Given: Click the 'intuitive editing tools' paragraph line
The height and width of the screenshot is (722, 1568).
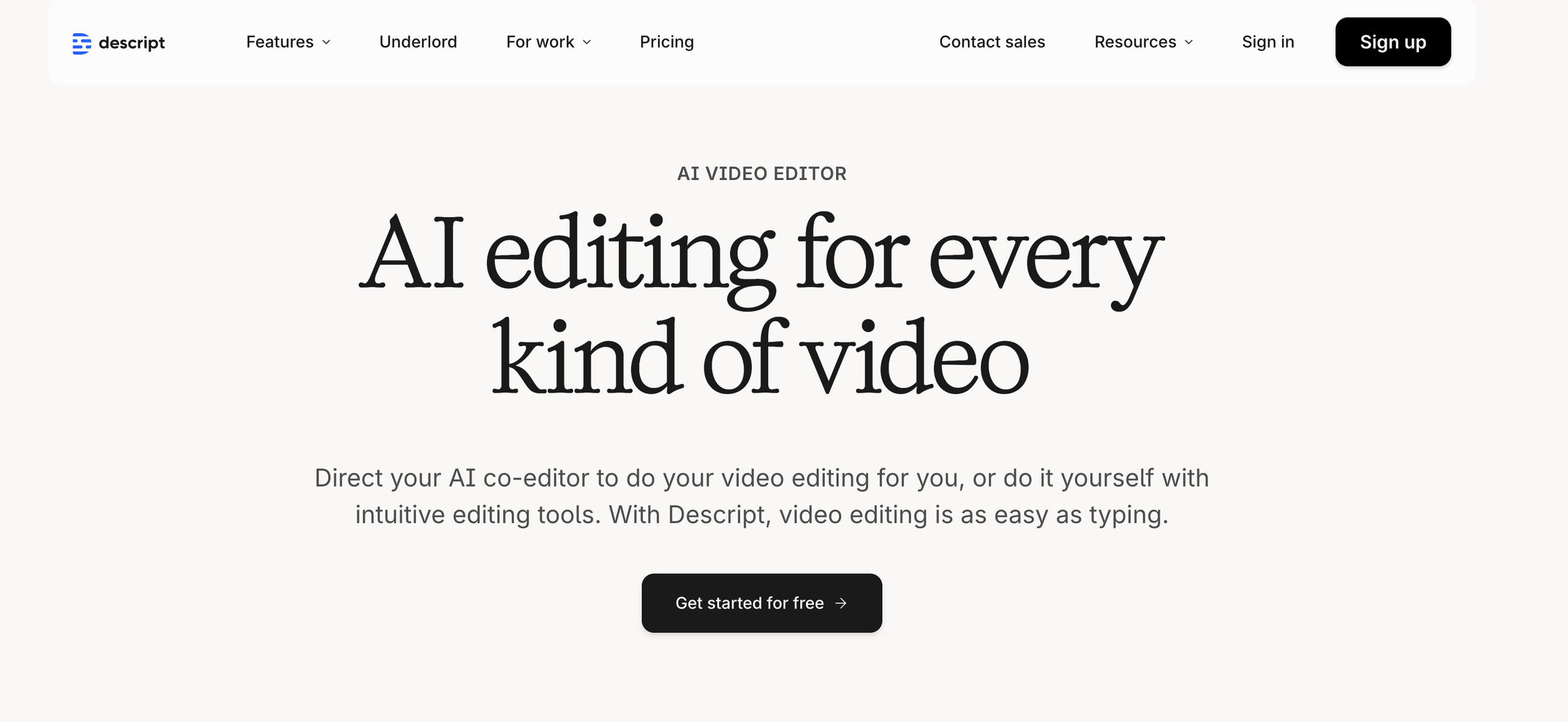Looking at the screenshot, I should (x=761, y=515).
